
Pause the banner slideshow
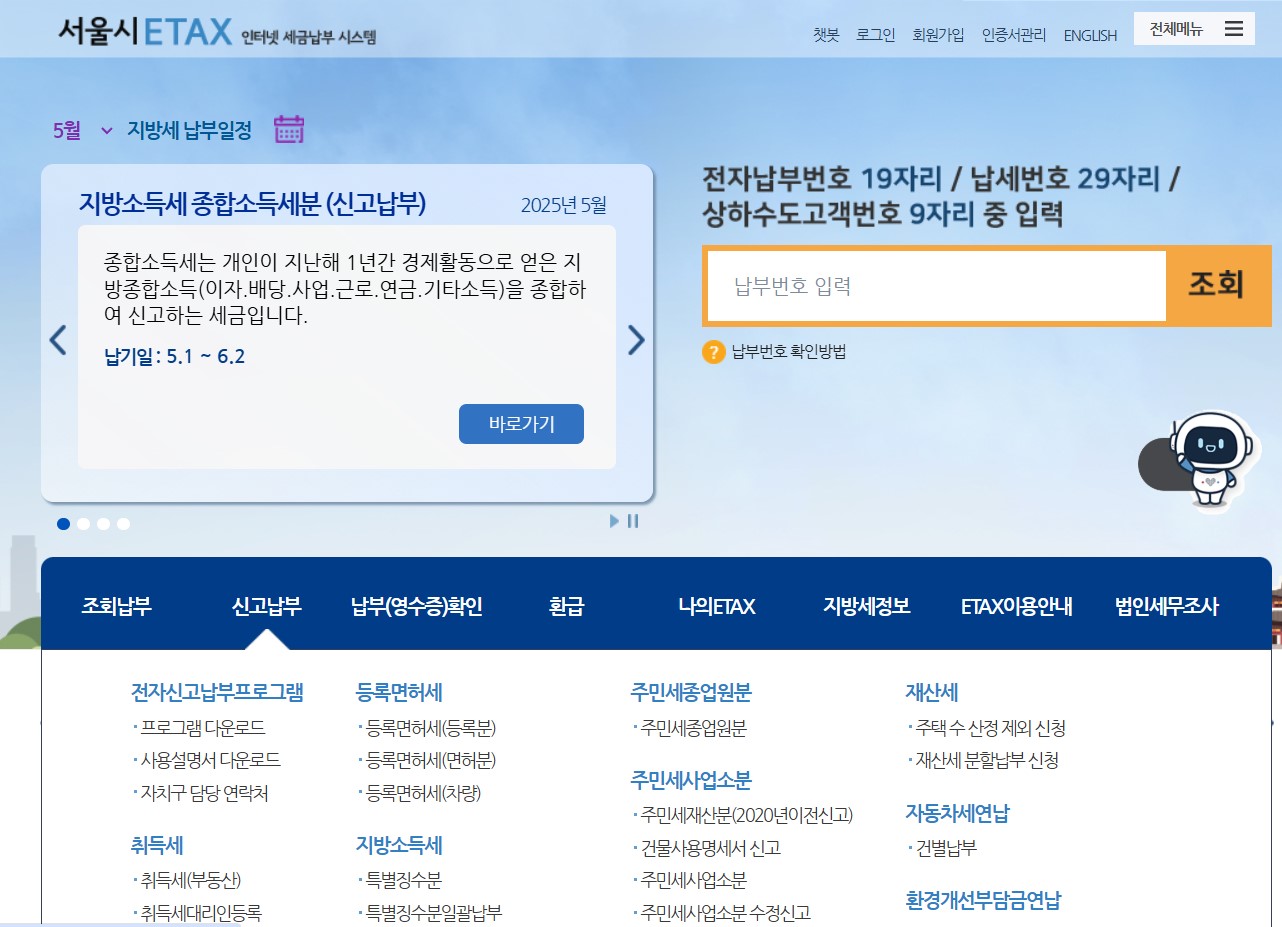click(631, 521)
